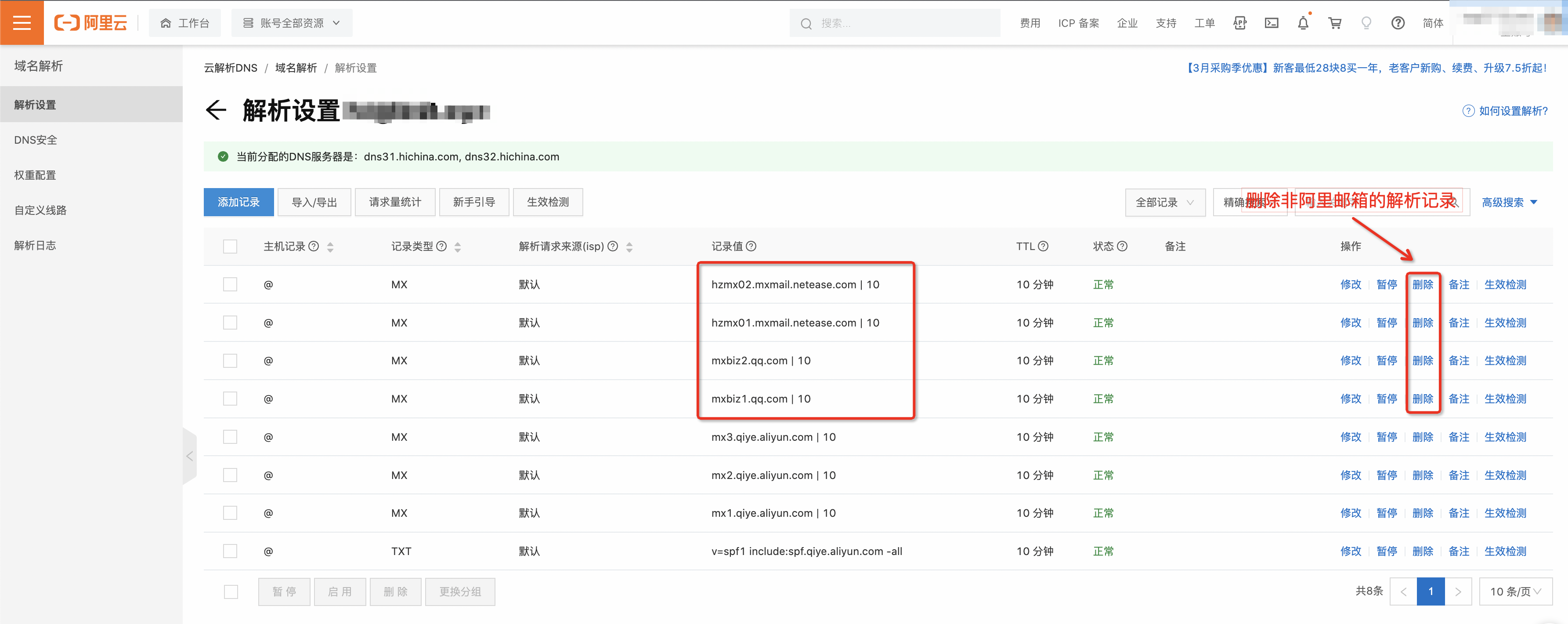This screenshot has width=1568, height=624.
Task: Open the API developer tools icon
Action: tap(1239, 23)
